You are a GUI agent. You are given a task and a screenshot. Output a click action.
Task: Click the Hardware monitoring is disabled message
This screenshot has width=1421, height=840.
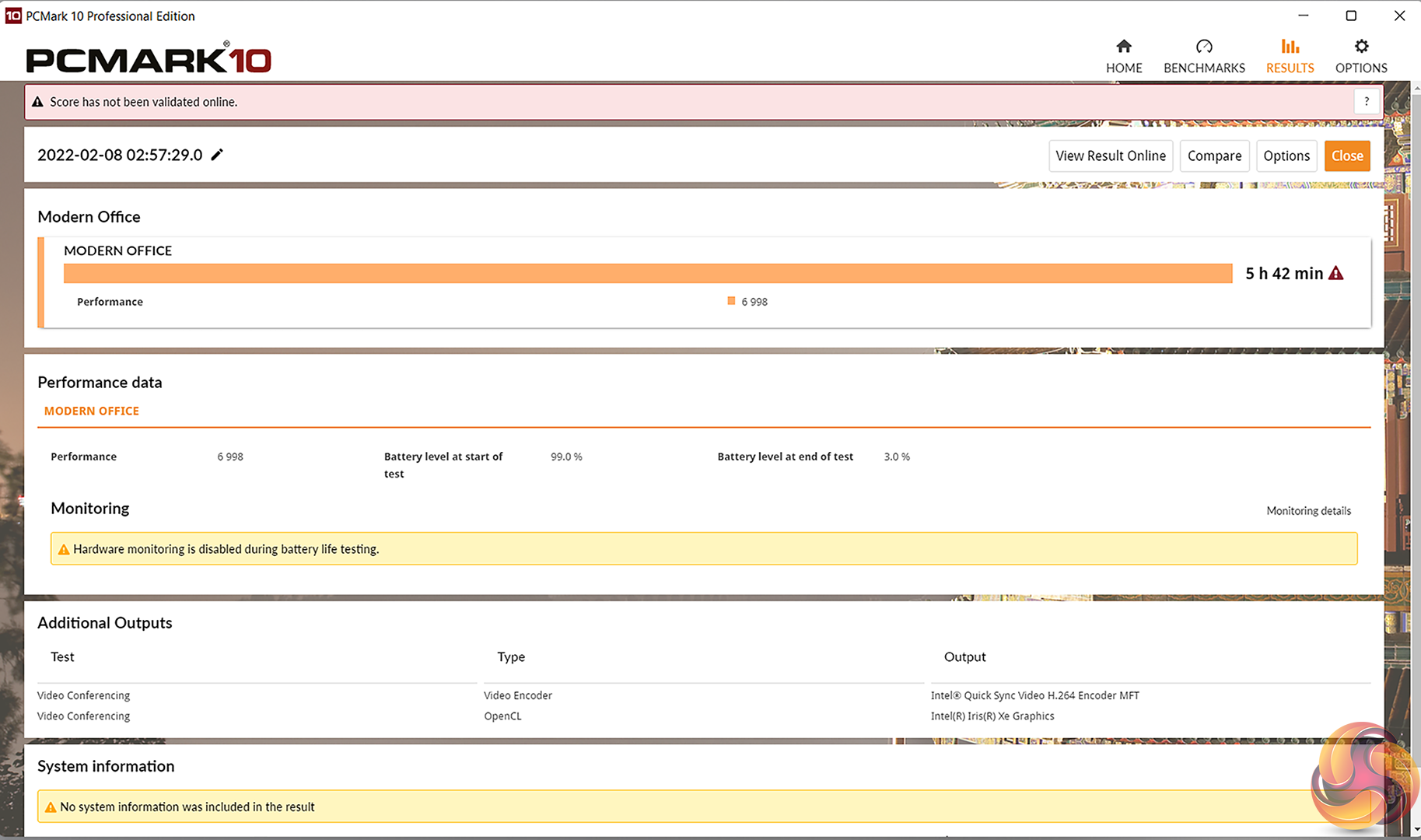(x=226, y=549)
